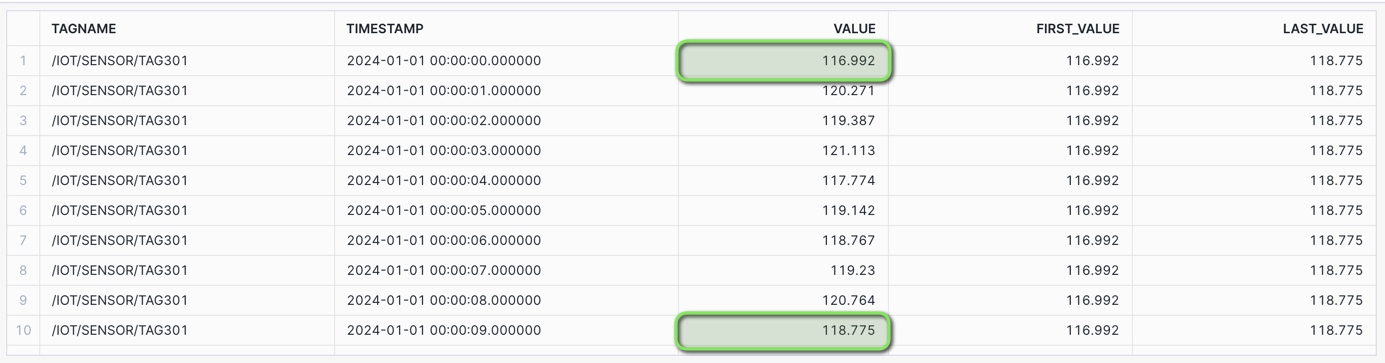Select row number 8
The image size is (1385, 363).
[23, 270]
